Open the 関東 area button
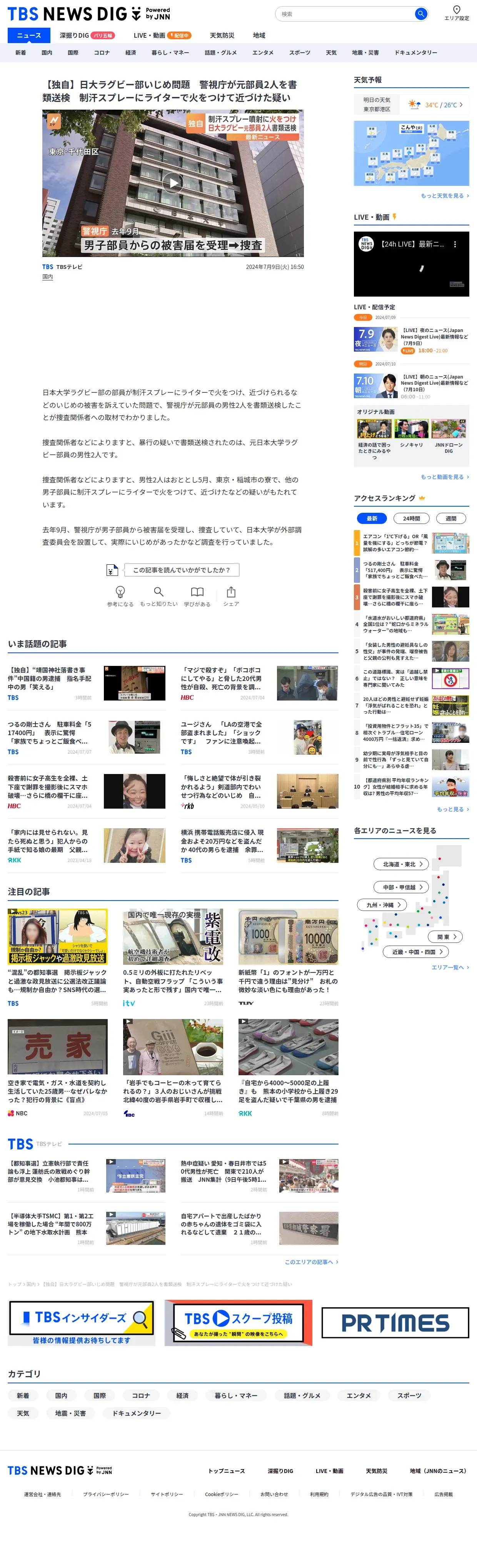 click(x=446, y=936)
